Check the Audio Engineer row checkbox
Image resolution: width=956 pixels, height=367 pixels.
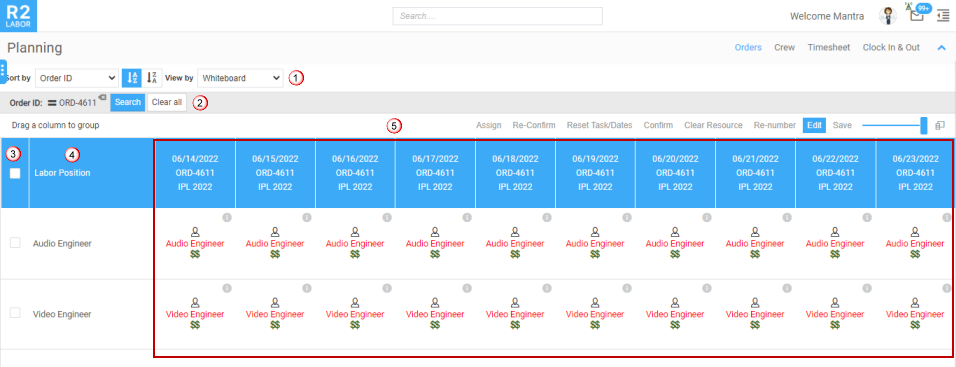point(15,243)
